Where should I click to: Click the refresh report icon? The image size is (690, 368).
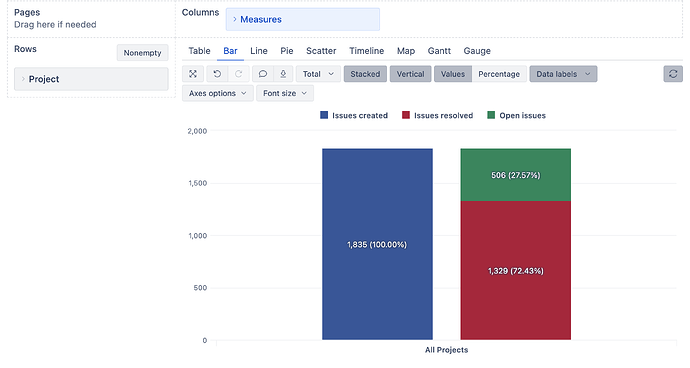pyautogui.click(x=673, y=74)
